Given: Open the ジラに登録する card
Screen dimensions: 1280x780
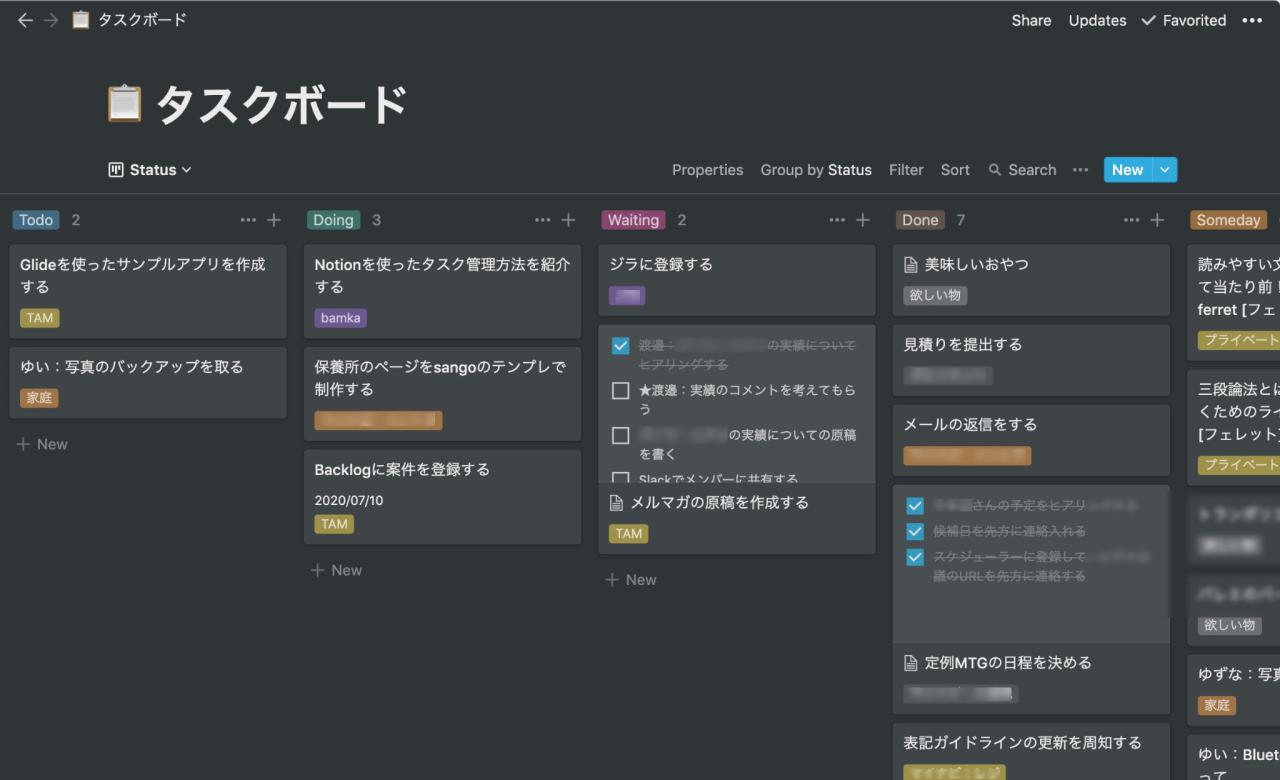Looking at the screenshot, I should click(x=737, y=281).
